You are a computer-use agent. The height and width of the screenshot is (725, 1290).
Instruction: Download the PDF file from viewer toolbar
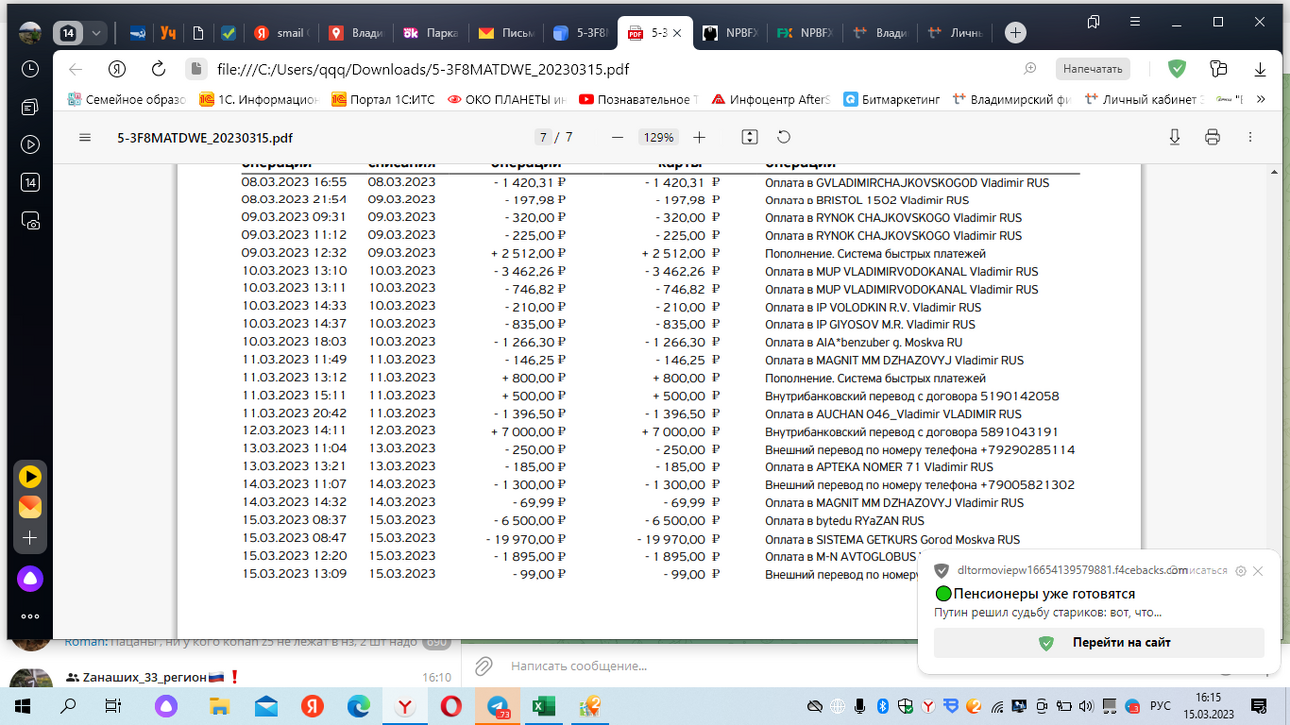pyautogui.click(x=1175, y=137)
